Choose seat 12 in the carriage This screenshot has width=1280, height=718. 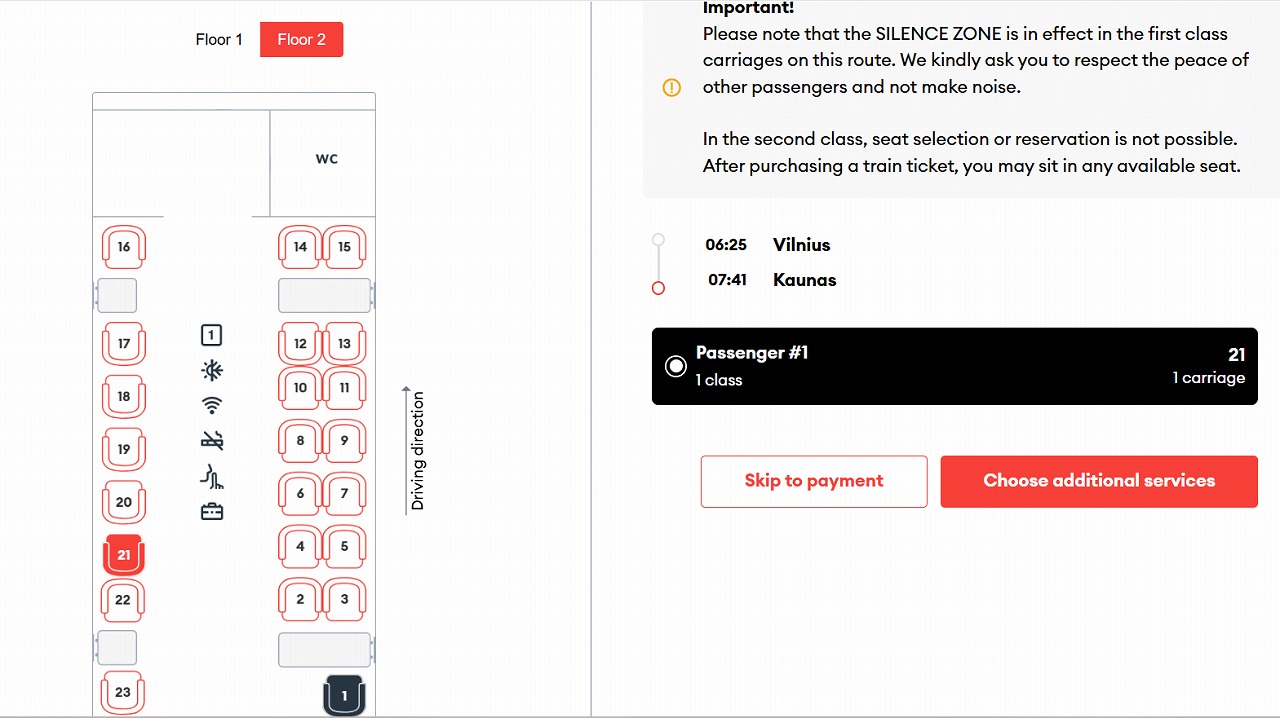click(300, 343)
